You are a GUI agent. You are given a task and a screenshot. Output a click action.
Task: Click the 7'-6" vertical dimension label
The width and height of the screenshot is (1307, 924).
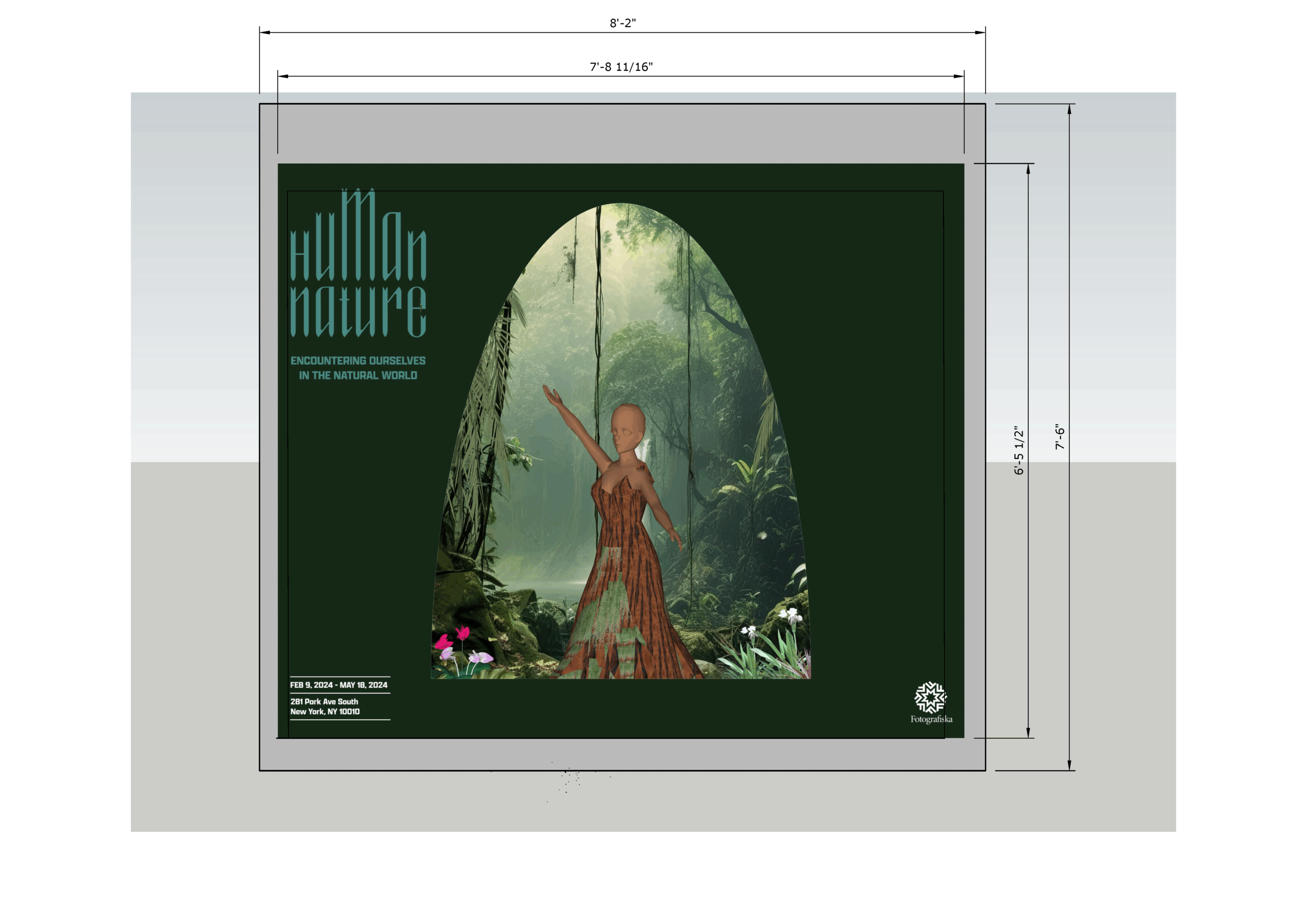coord(1059,437)
